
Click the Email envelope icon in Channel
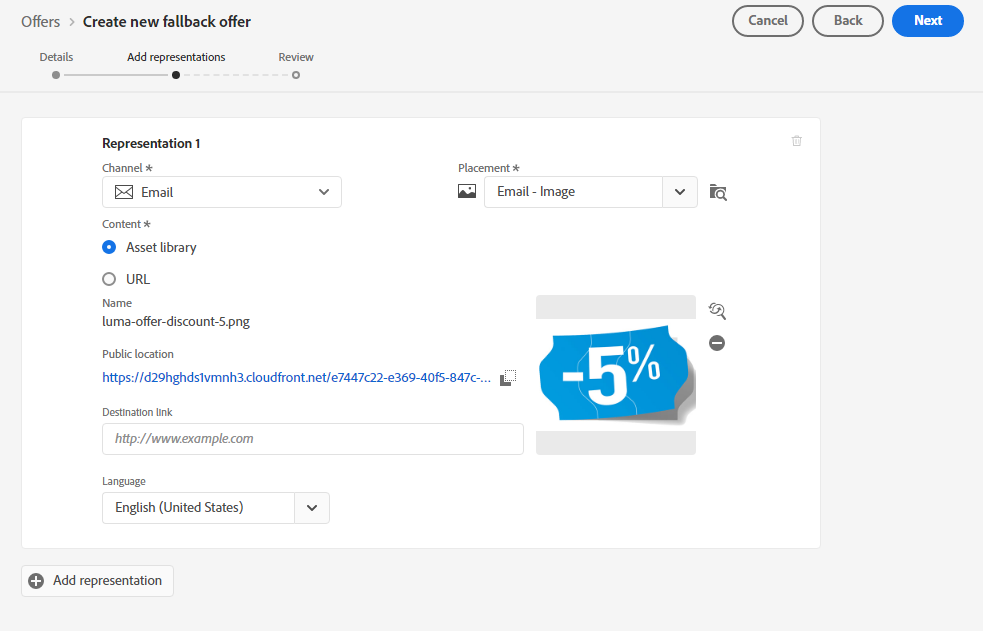point(124,192)
